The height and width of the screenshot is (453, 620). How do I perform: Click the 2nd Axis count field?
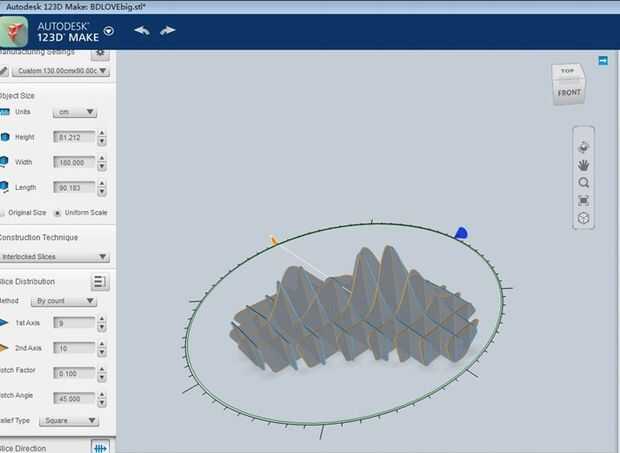coord(74,348)
